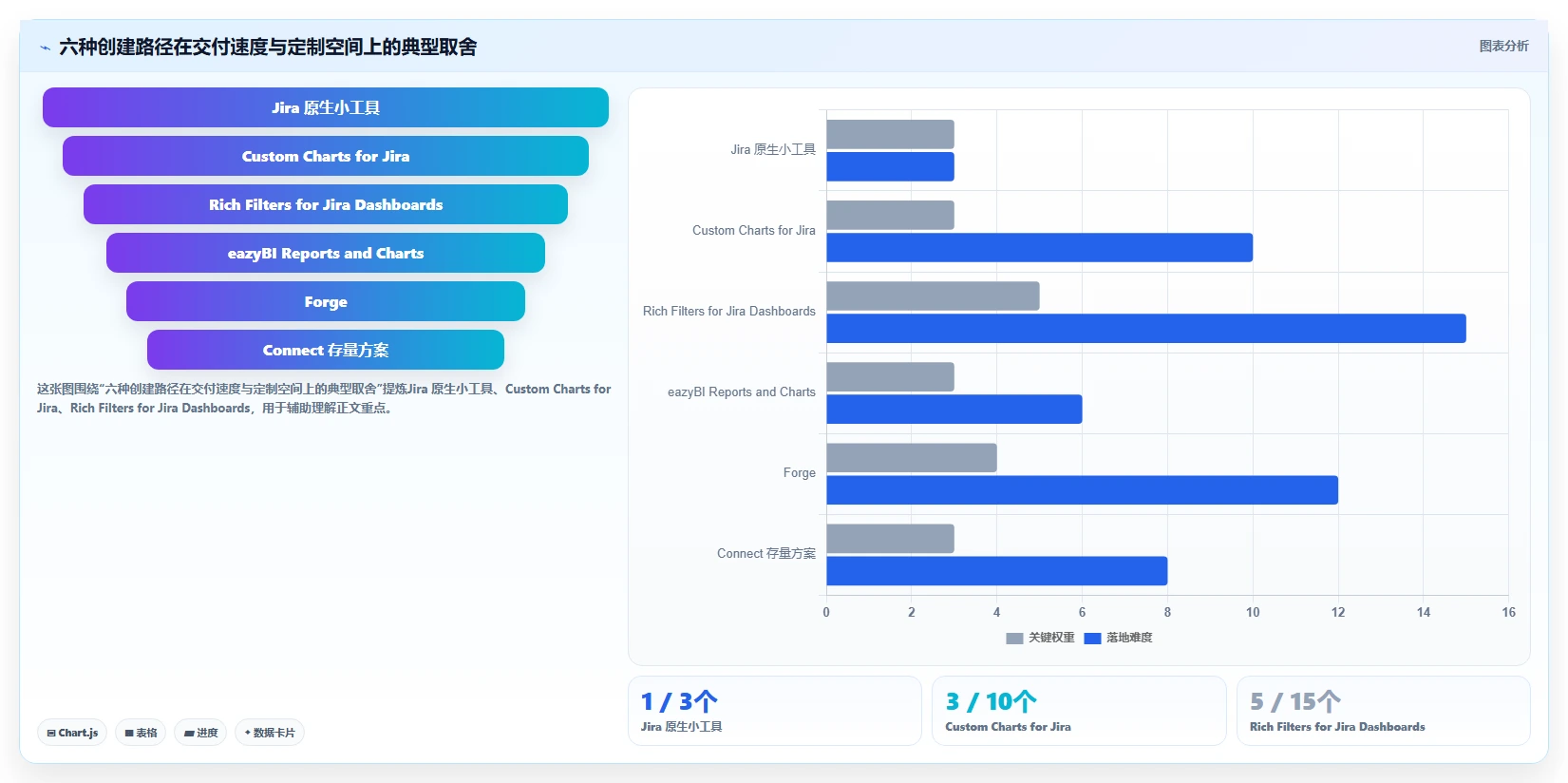Click the gray bar for Rich Filters row
This screenshot has width=1568, height=783.
pos(933,296)
